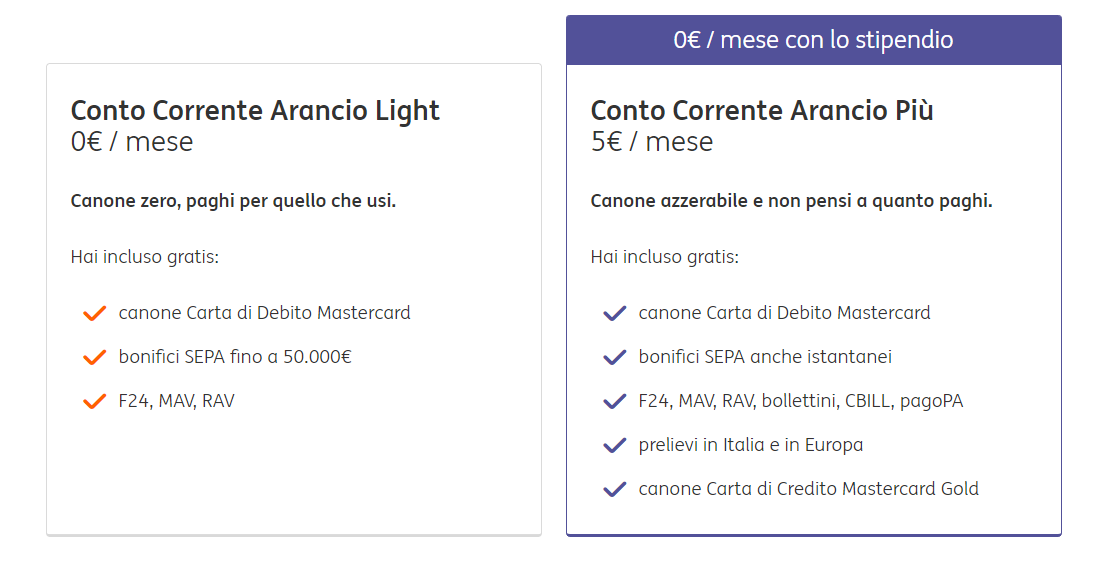1112x575 pixels.
Task: Select the Conto Corrente Arancio Light heading
Action: 255,110
